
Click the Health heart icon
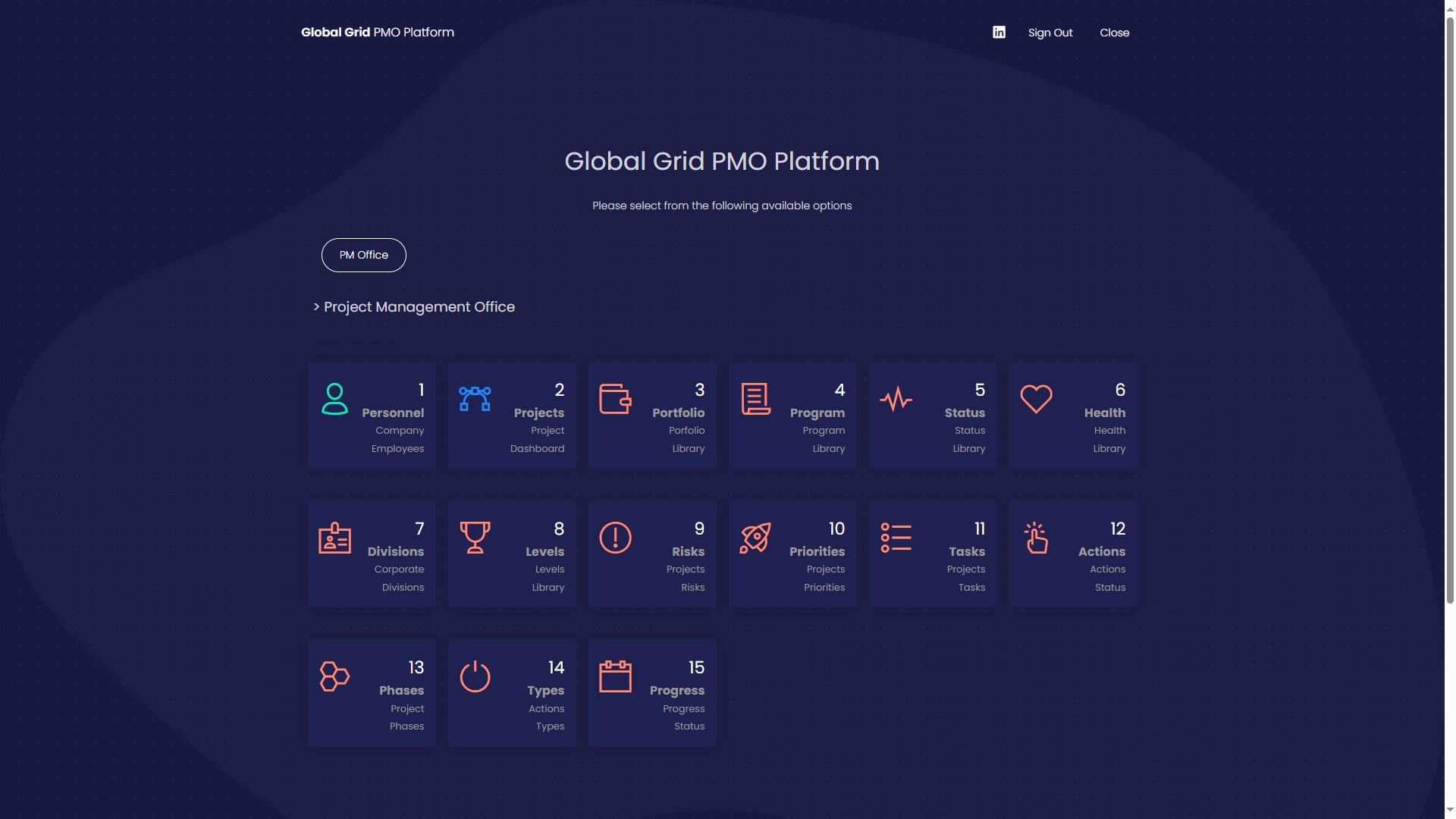pyautogui.click(x=1036, y=399)
